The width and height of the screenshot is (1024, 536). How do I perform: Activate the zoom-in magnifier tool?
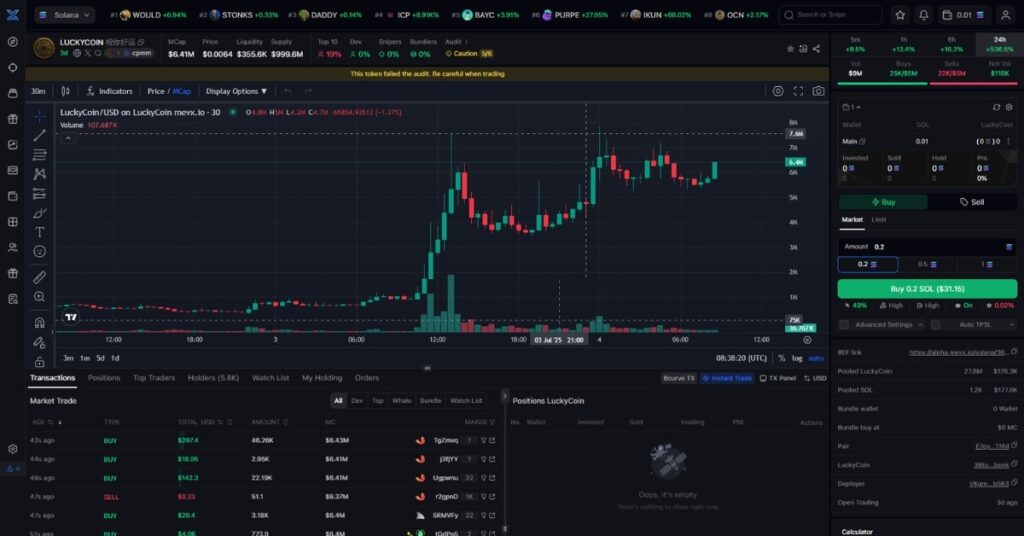point(40,297)
